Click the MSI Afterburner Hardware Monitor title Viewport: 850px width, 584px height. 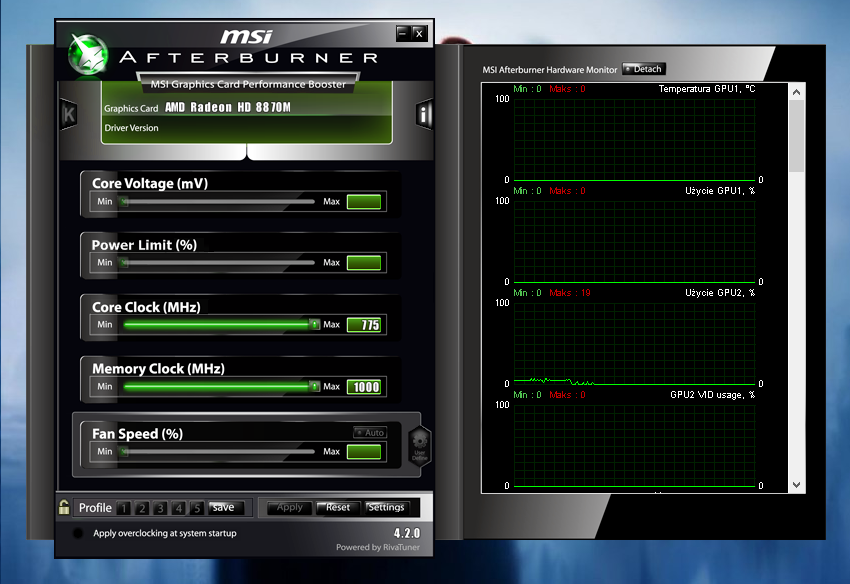point(550,69)
